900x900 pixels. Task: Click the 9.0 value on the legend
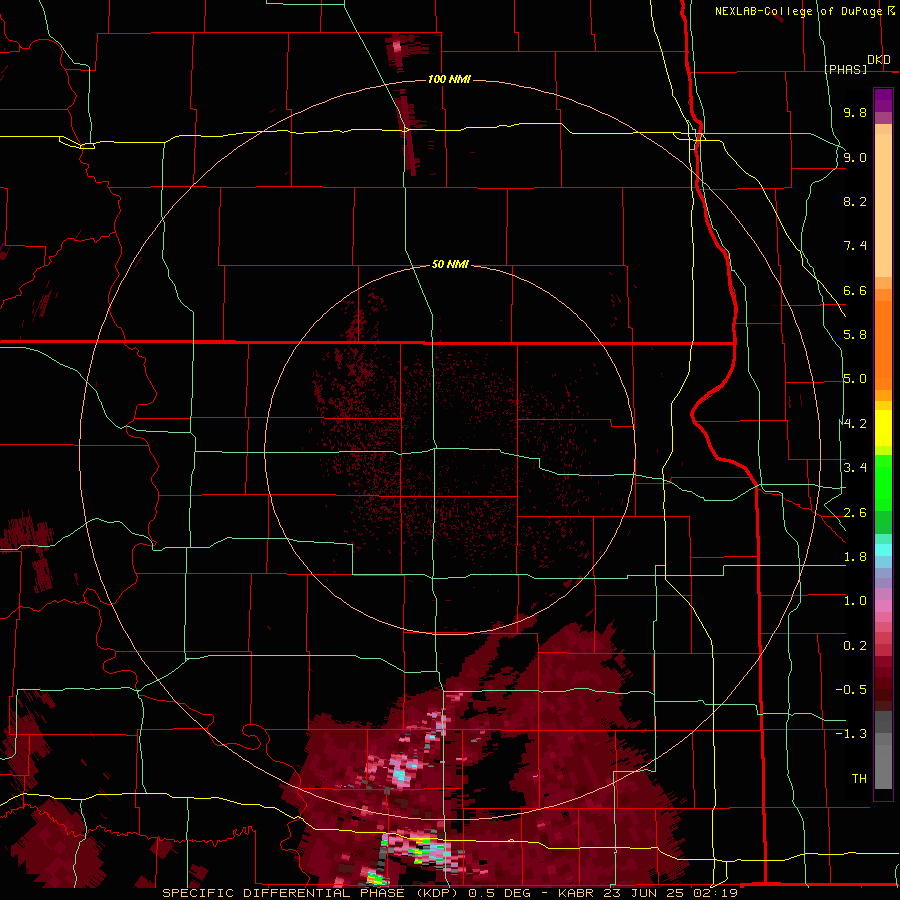[x=855, y=157]
